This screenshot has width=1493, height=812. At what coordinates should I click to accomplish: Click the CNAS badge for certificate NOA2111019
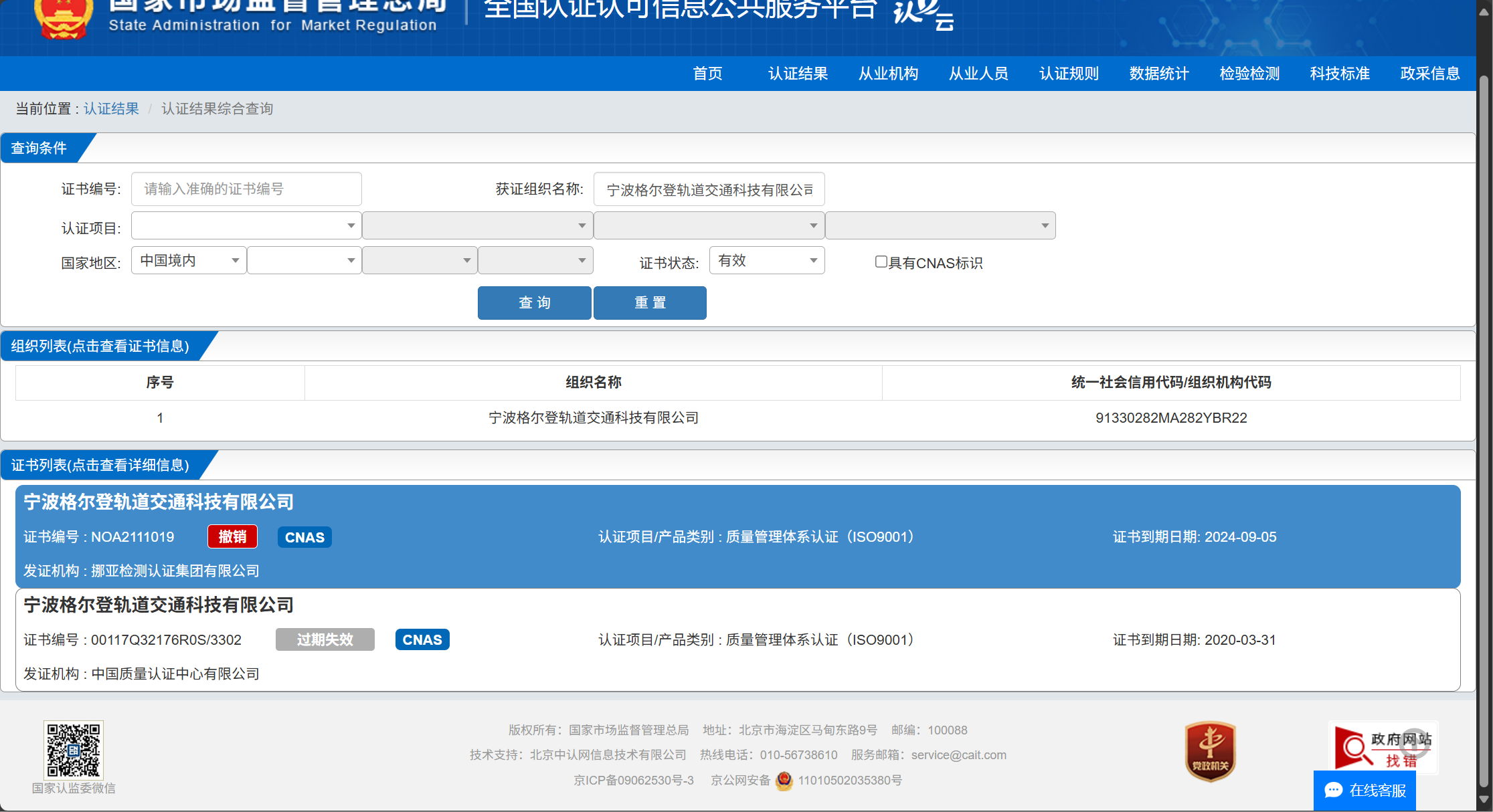point(304,537)
